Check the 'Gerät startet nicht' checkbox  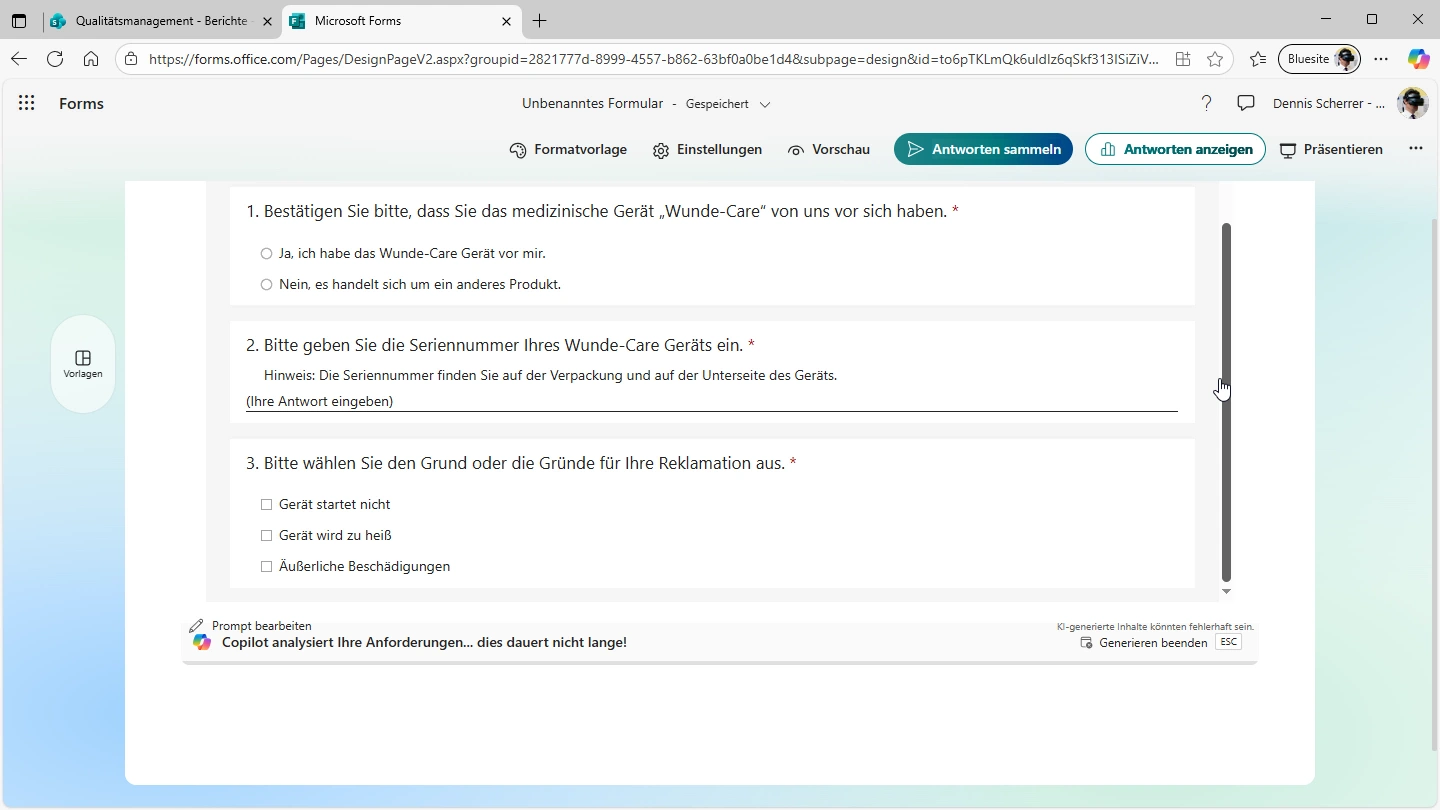[x=266, y=505]
